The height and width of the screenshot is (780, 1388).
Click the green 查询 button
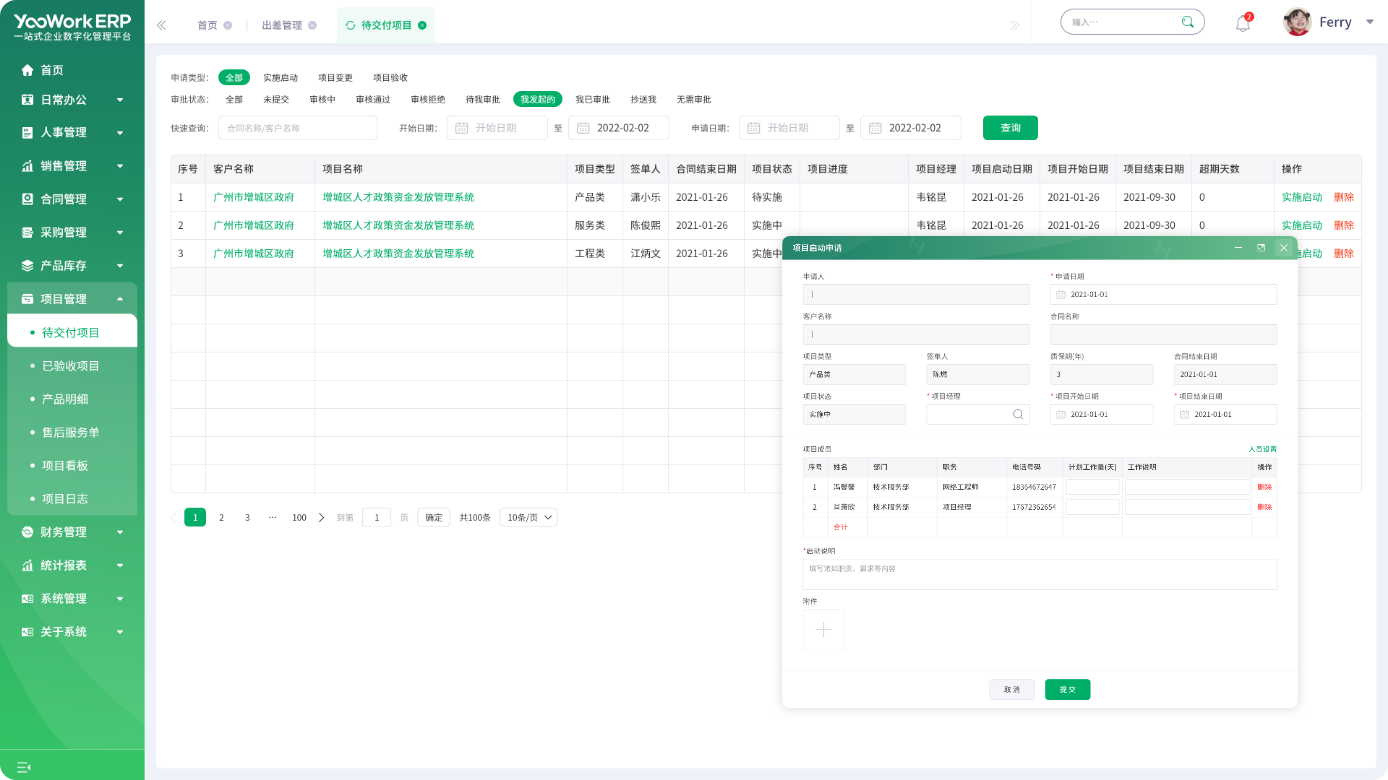tap(1010, 128)
